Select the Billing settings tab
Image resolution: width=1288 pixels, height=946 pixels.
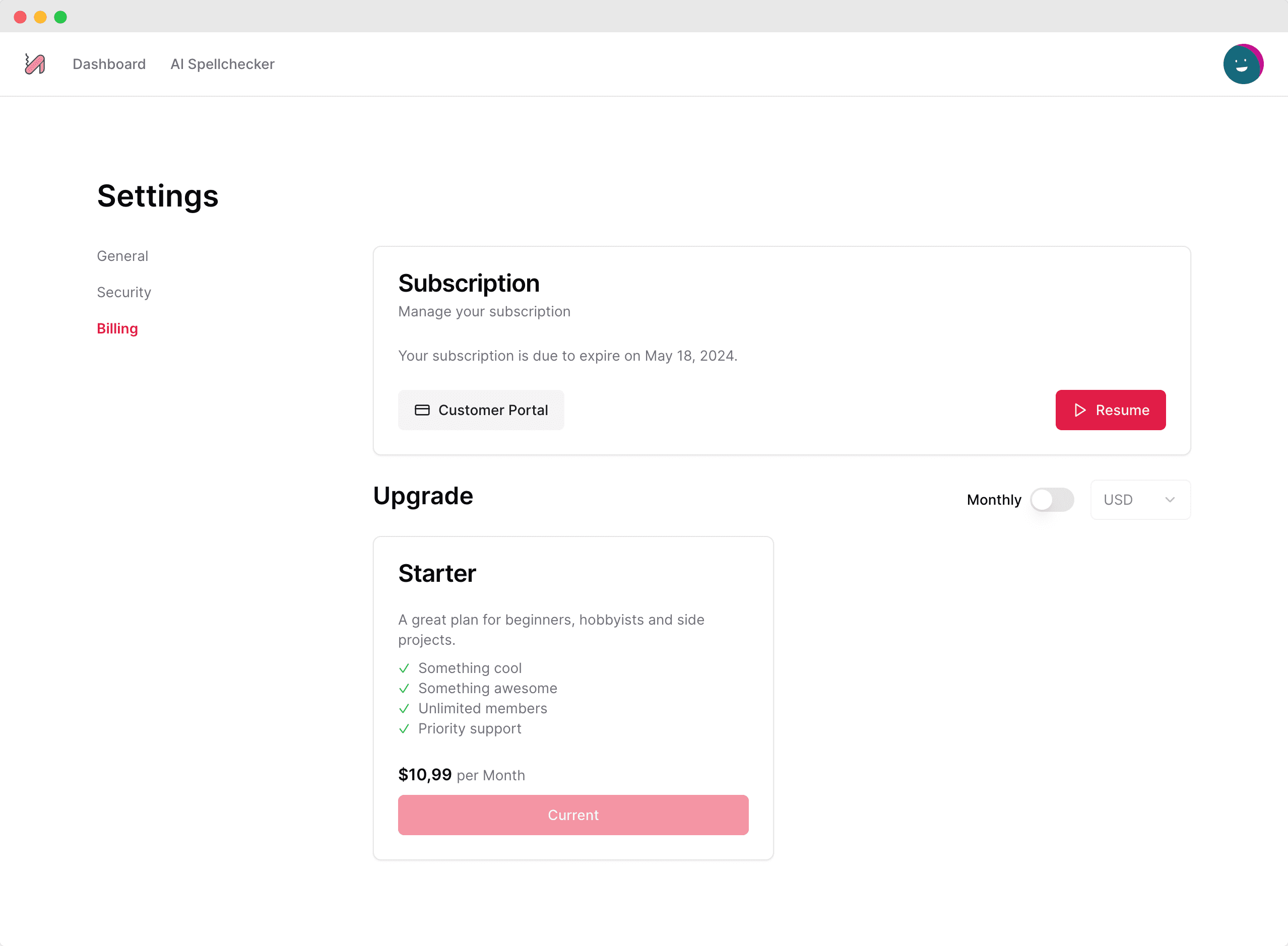(x=117, y=329)
